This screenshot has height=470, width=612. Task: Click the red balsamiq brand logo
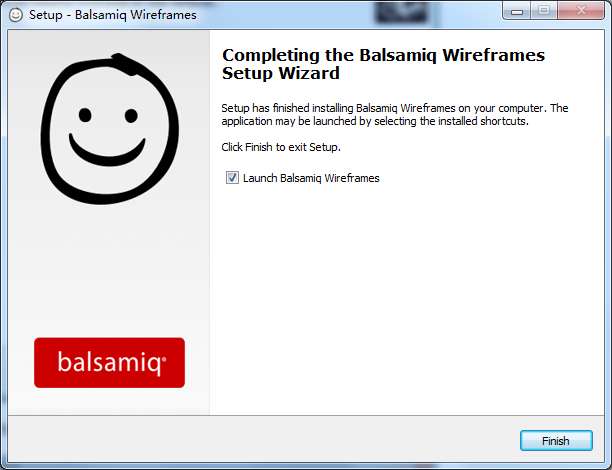tap(109, 363)
